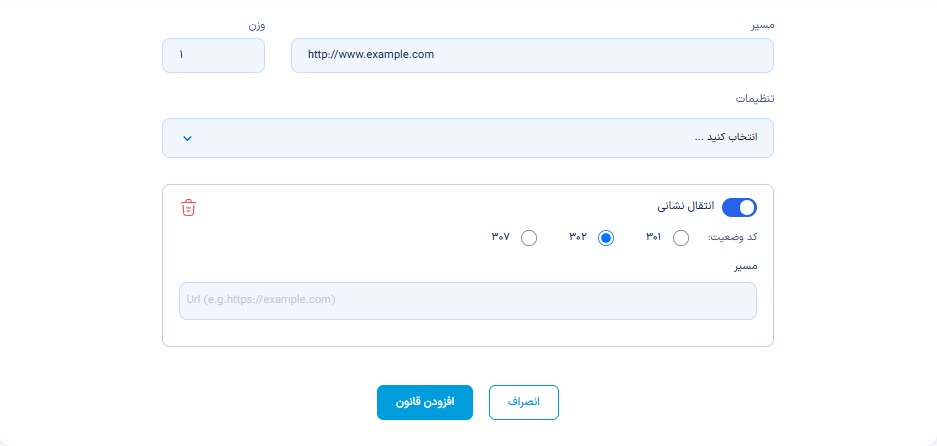
Task: Disable the انتقال نشانی toggle switch
Action: [x=739, y=207]
